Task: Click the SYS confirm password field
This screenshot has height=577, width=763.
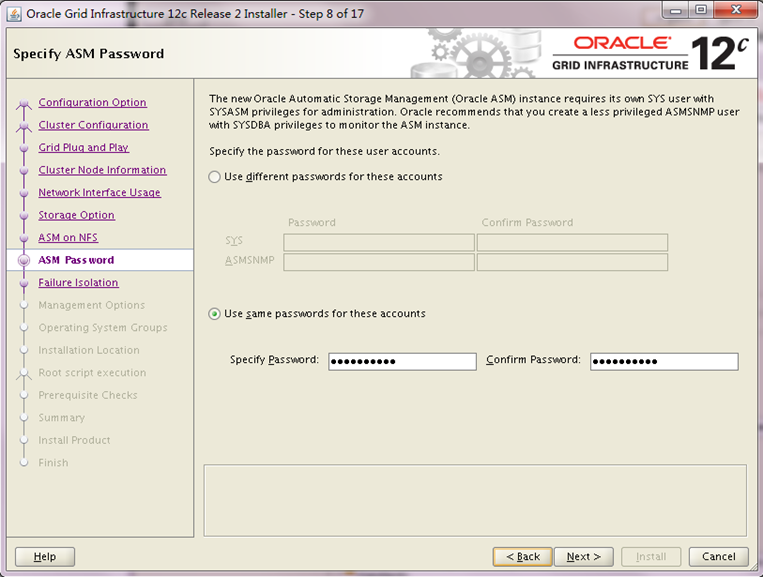Action: 572,242
